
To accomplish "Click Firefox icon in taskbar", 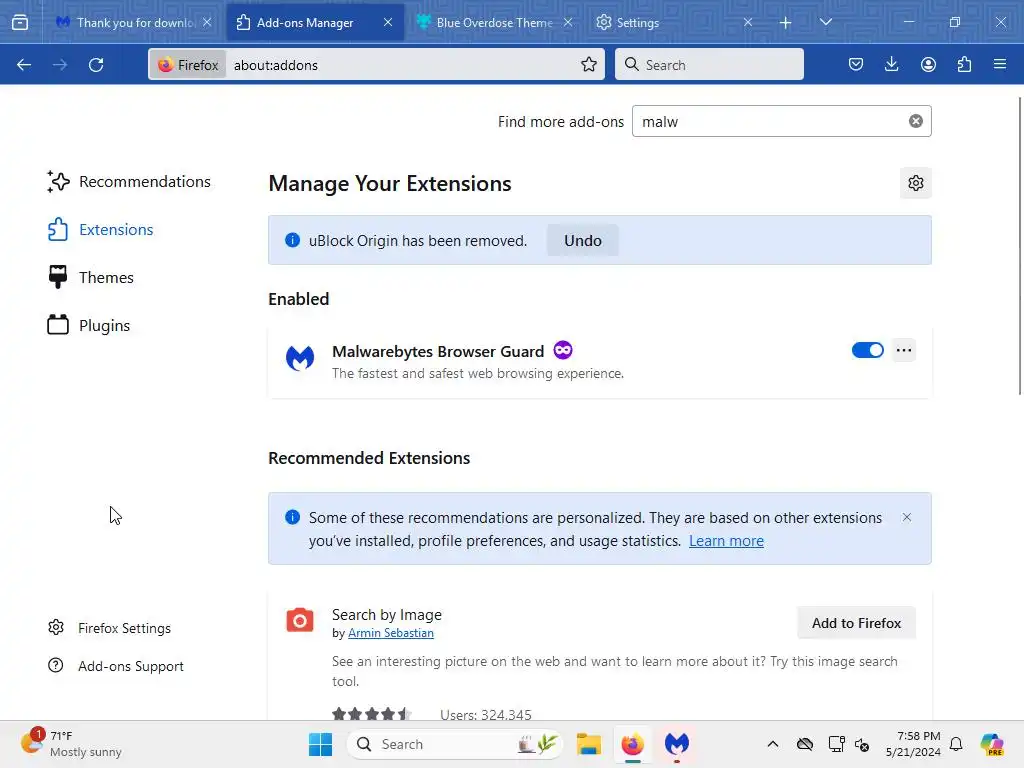I will (632, 744).
